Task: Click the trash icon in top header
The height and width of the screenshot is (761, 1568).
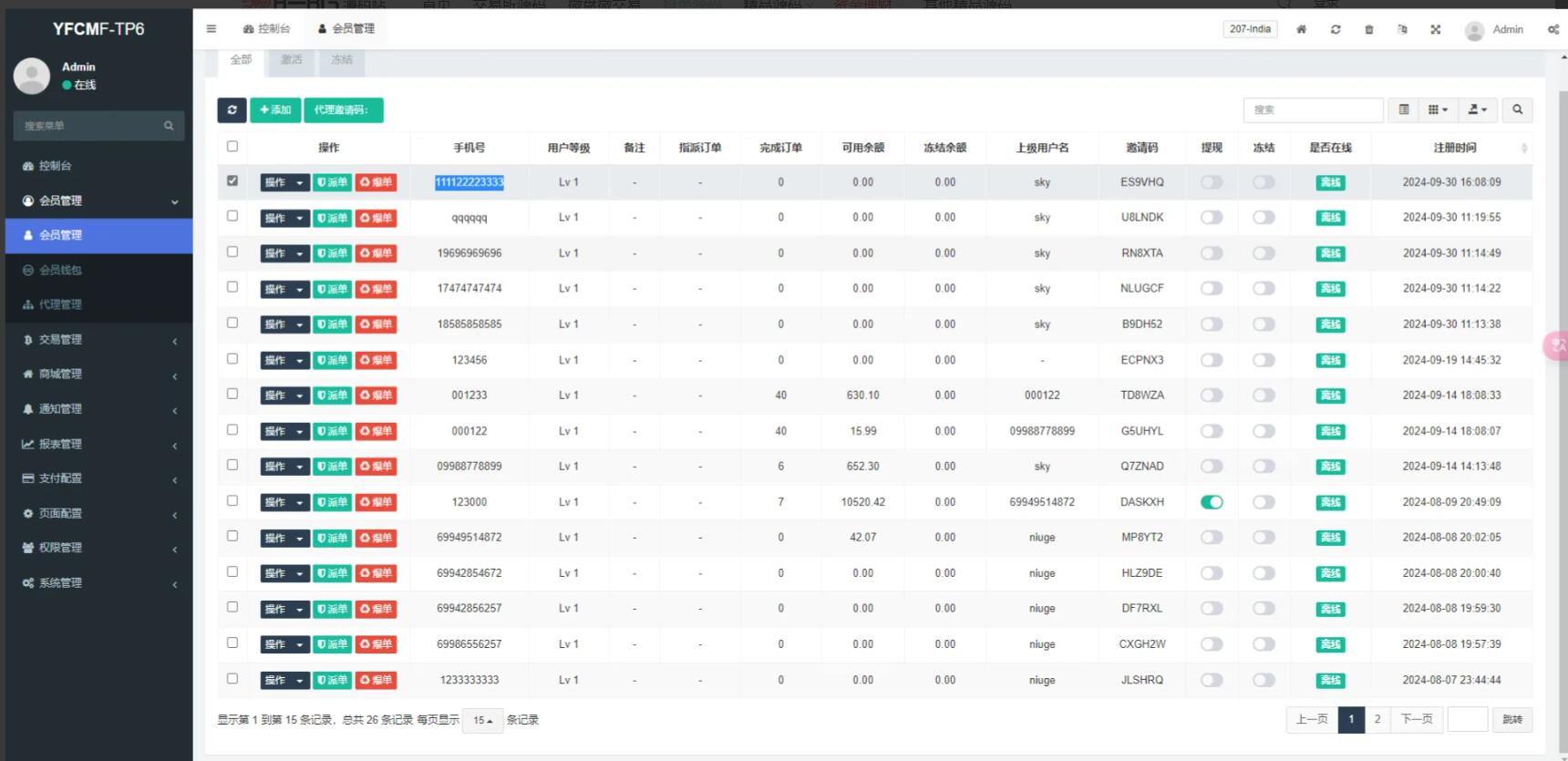Action: click(x=1368, y=29)
